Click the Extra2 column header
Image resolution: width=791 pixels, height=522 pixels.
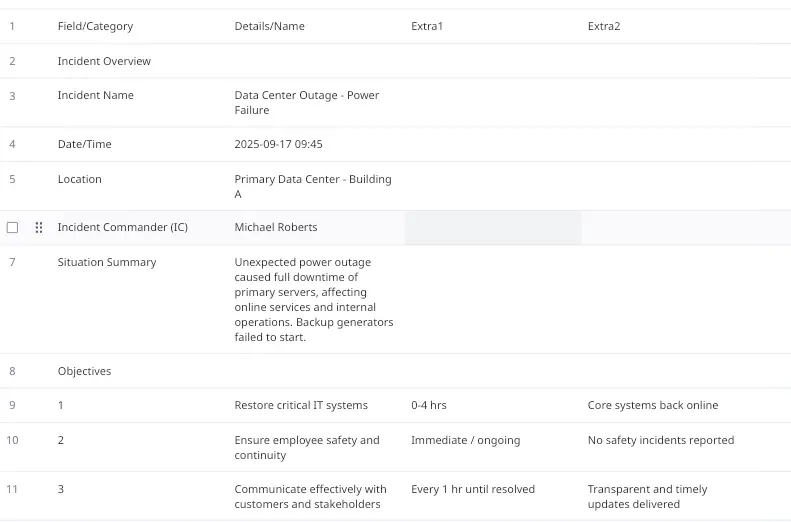(x=604, y=26)
